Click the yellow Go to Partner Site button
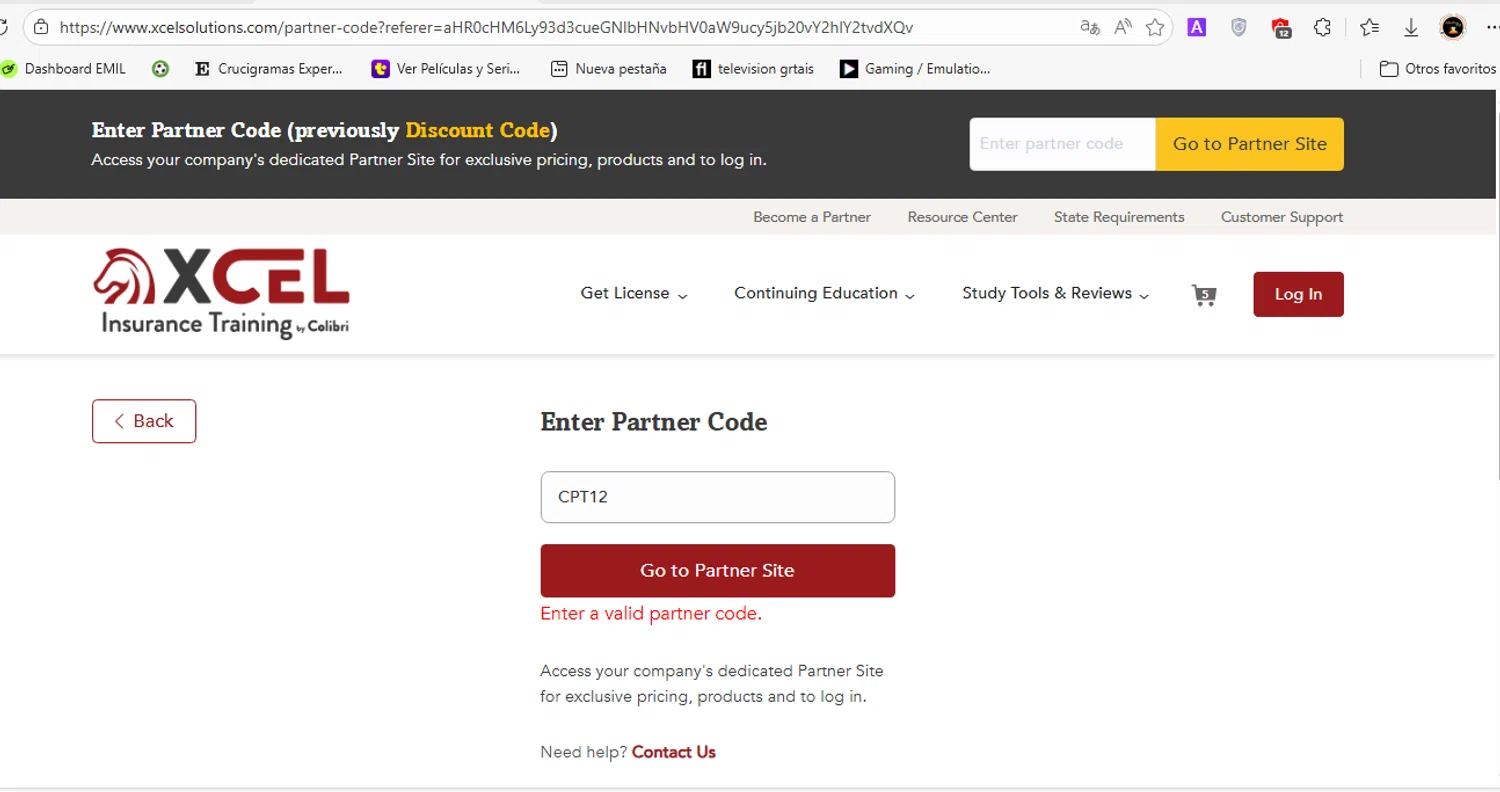Viewport: 1500px width, 792px height. [1249, 144]
